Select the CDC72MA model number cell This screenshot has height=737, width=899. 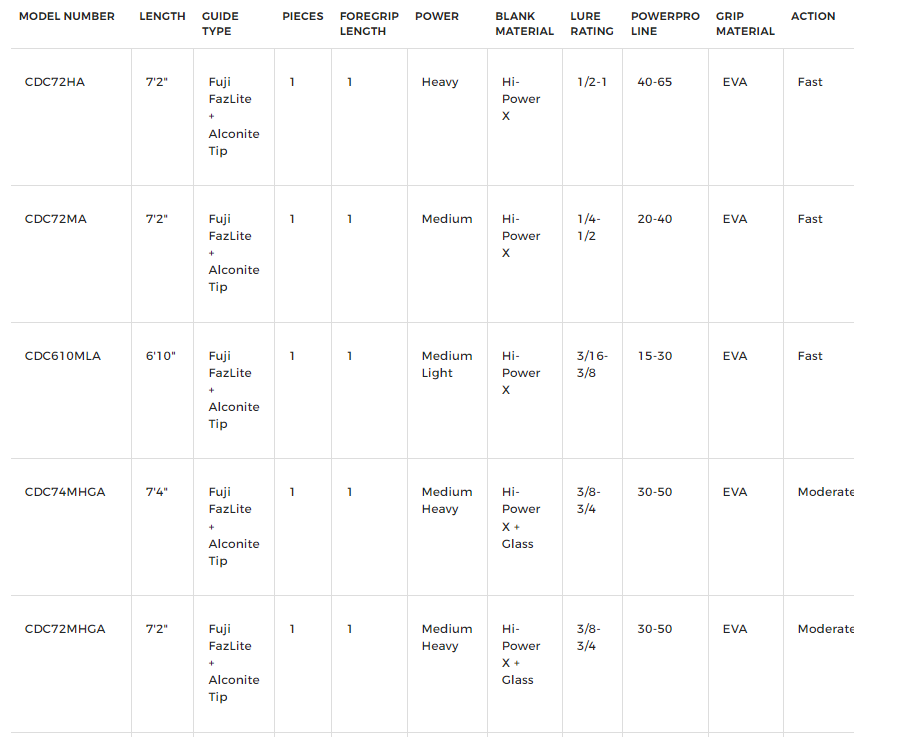(x=56, y=219)
